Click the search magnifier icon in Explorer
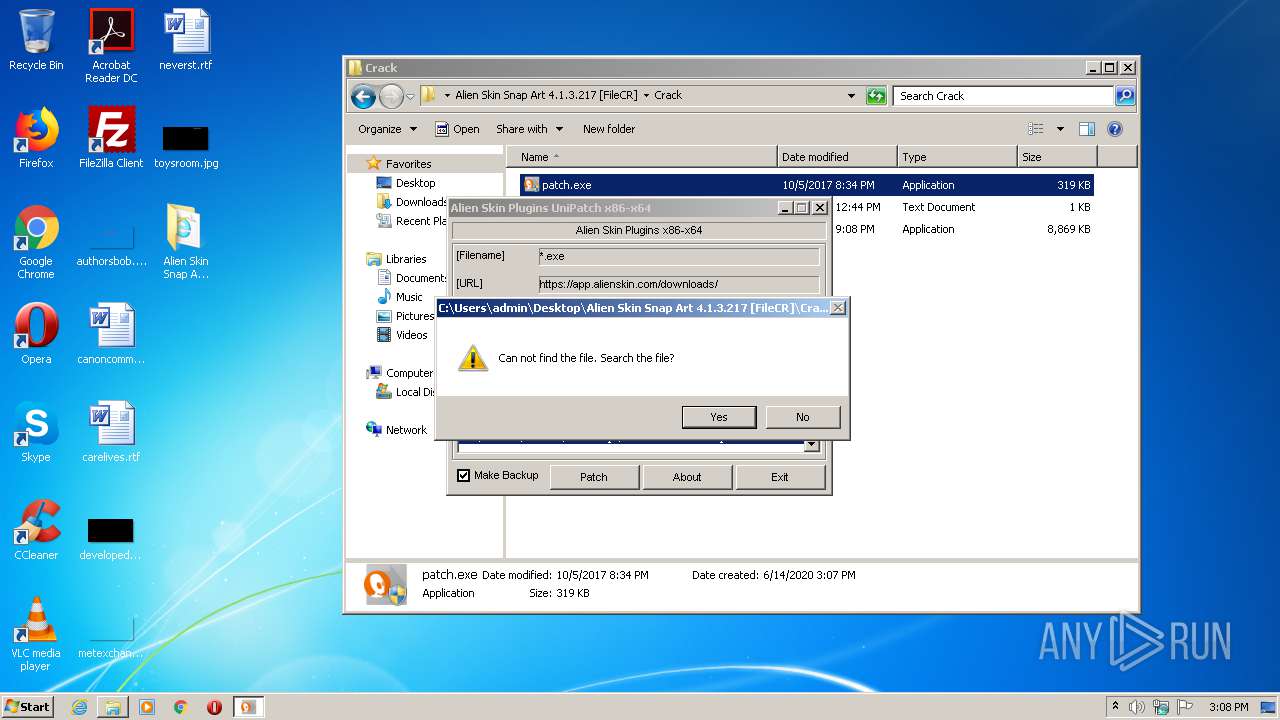 point(1125,96)
